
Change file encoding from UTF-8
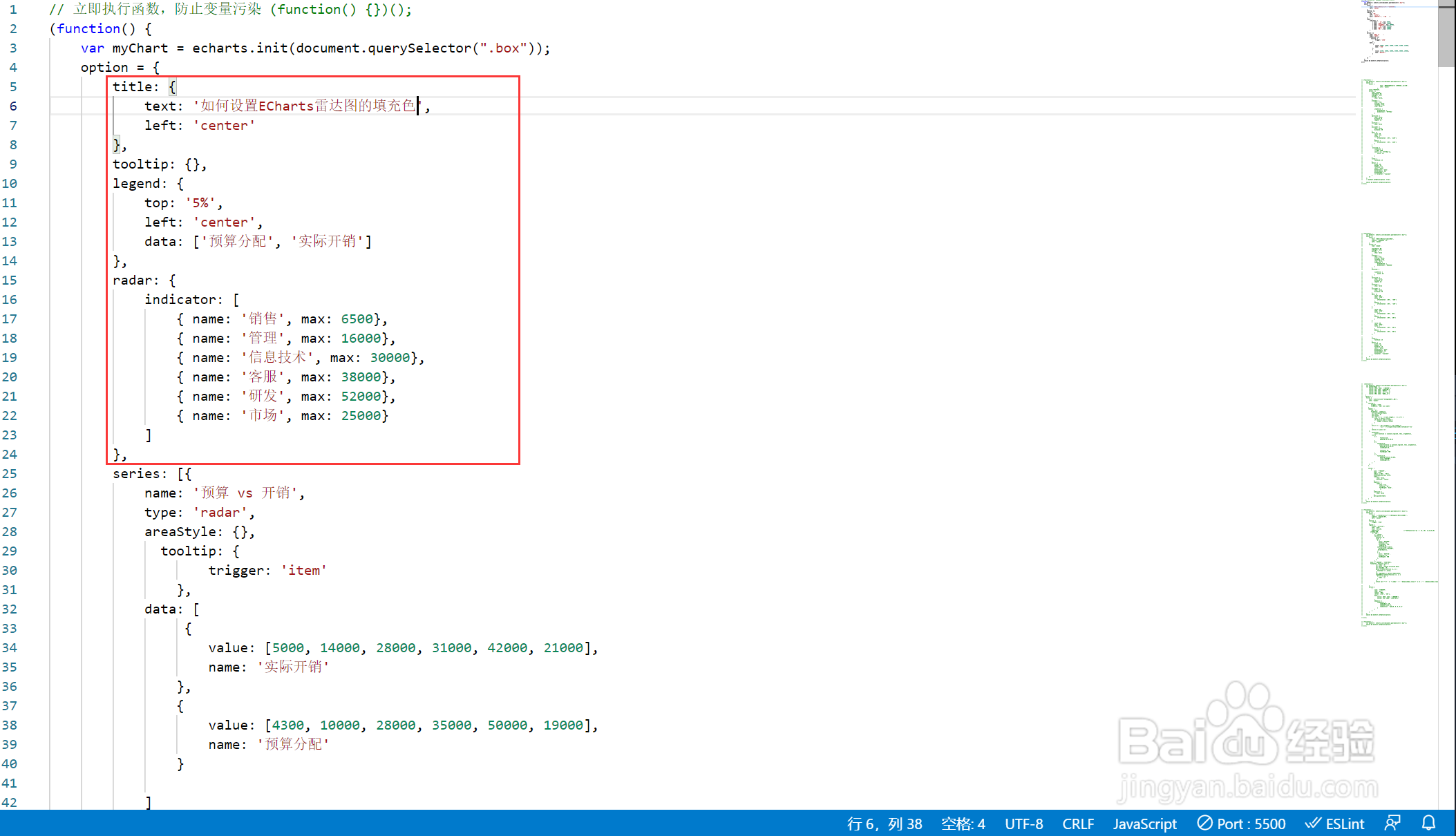point(1023,824)
